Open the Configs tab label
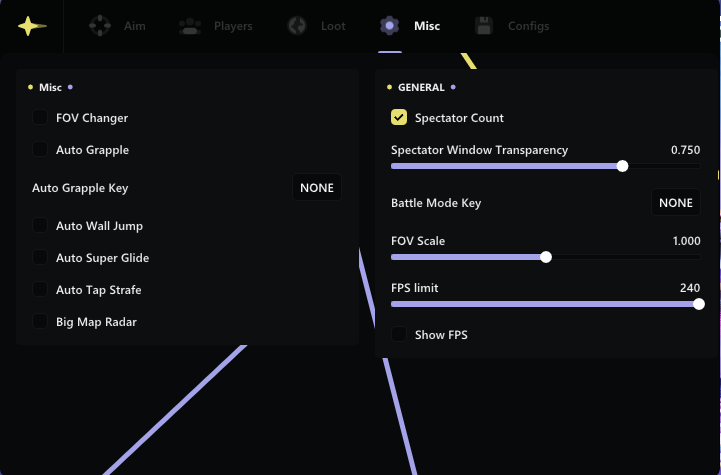 click(528, 26)
